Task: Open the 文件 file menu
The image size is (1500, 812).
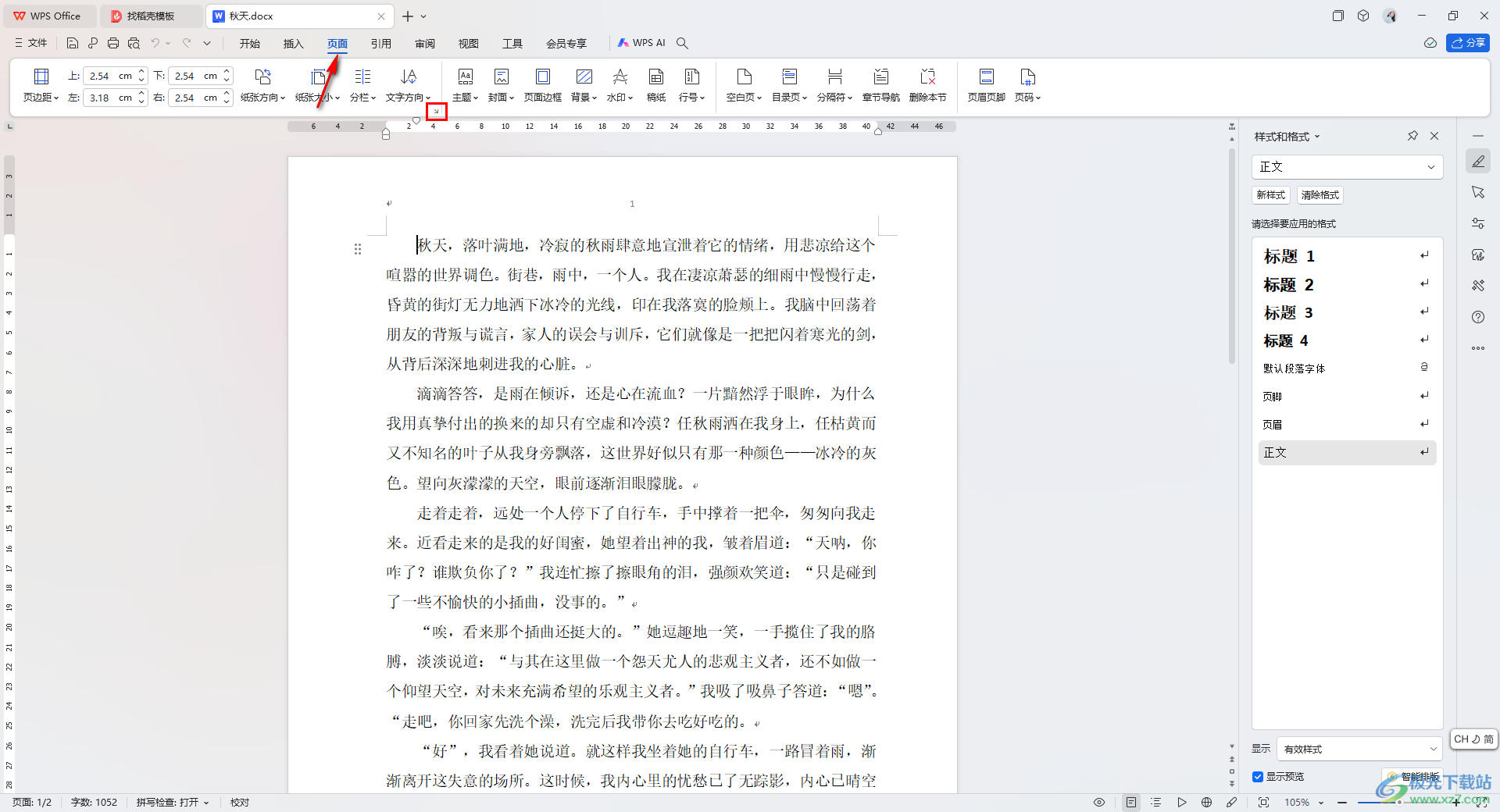Action: [31, 43]
